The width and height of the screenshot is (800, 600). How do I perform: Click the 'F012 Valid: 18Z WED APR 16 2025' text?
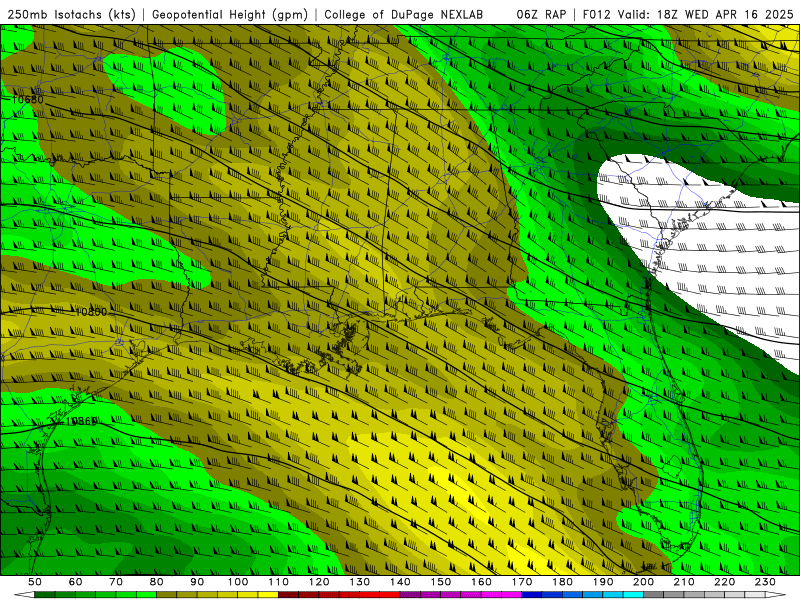coord(688,14)
